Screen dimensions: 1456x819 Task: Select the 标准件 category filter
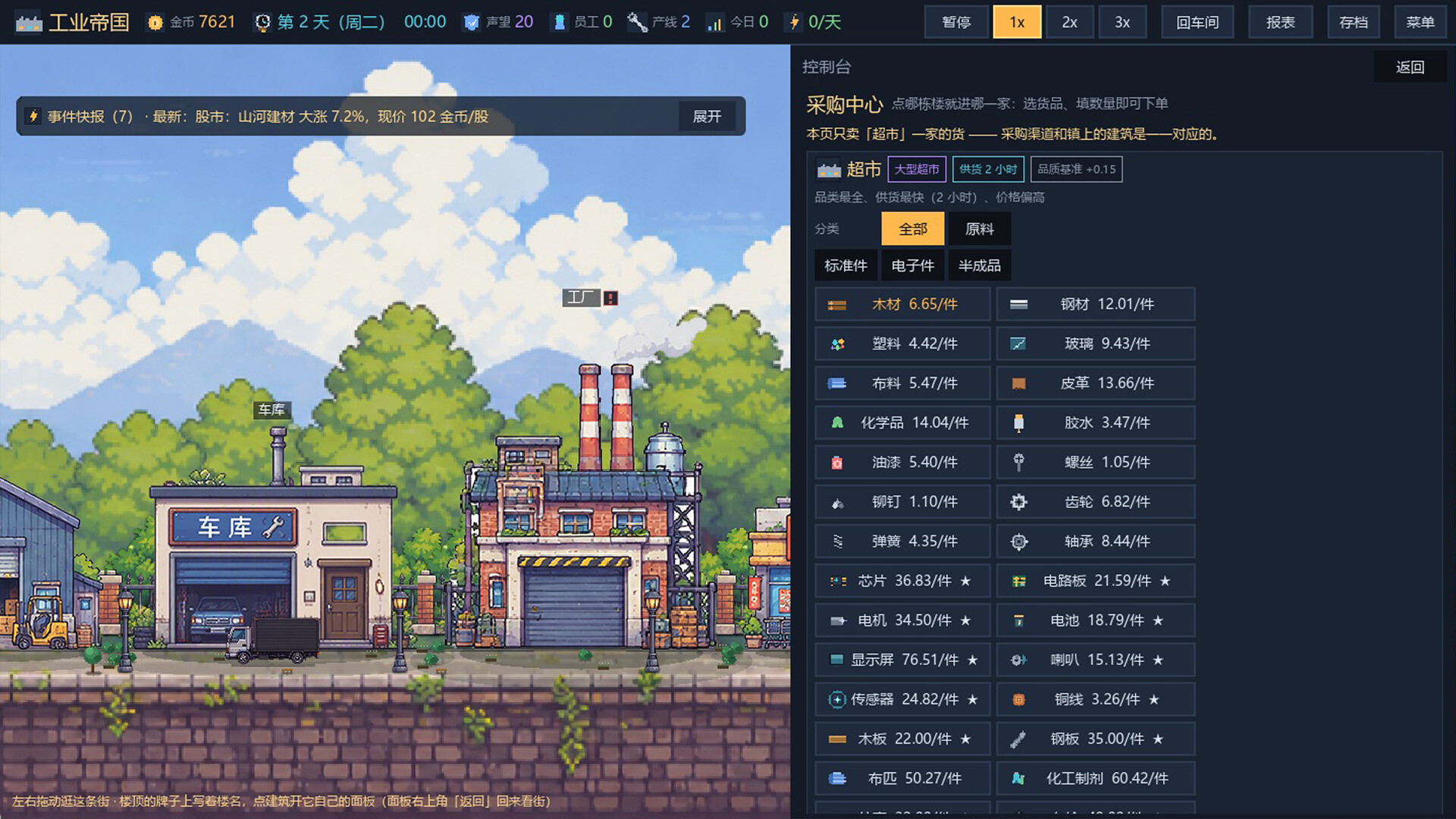(846, 265)
